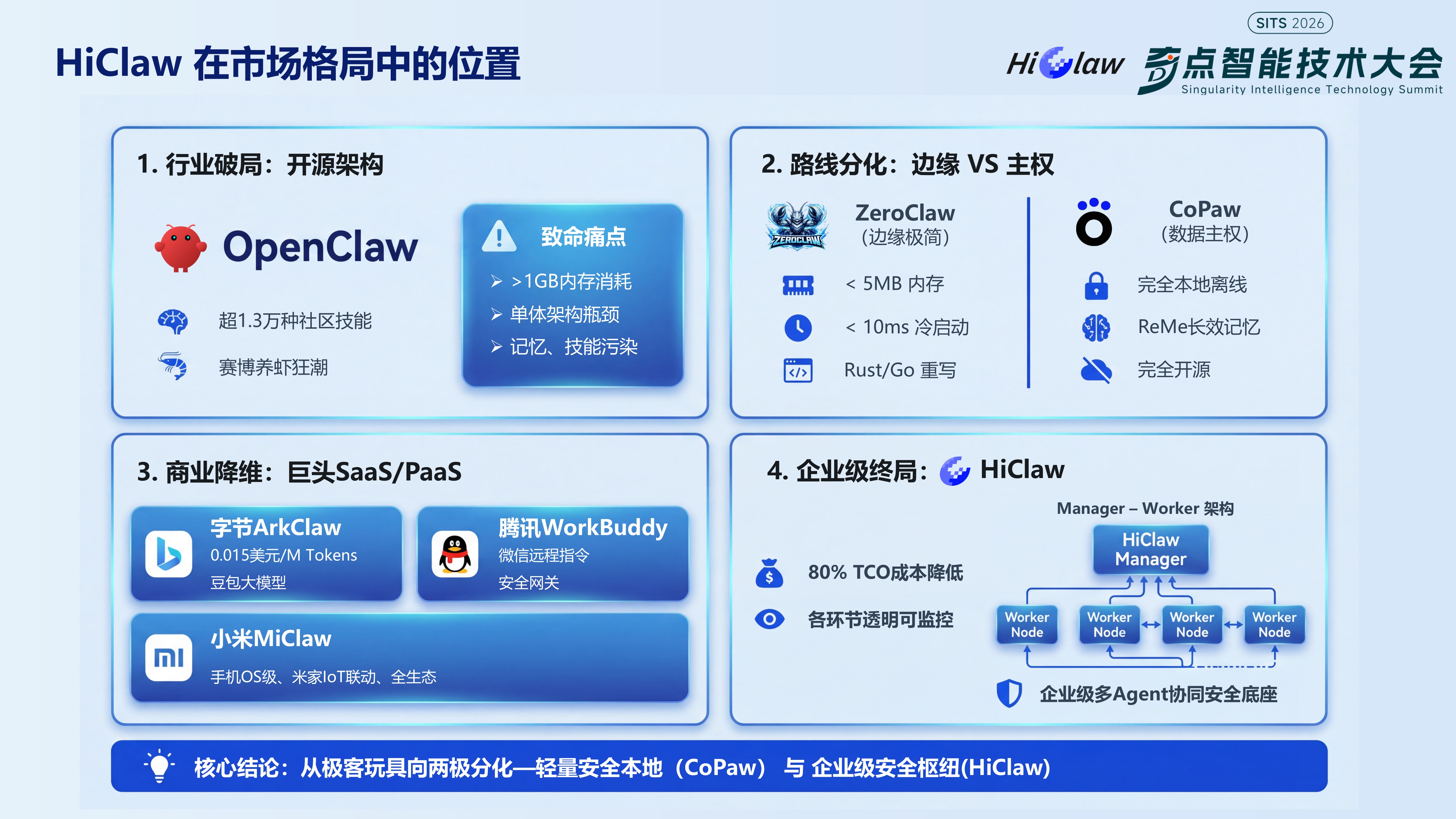Viewport: 1456px width, 819px height.
Task: Click the warning triangle next to 致命痛点
Action: point(498,236)
